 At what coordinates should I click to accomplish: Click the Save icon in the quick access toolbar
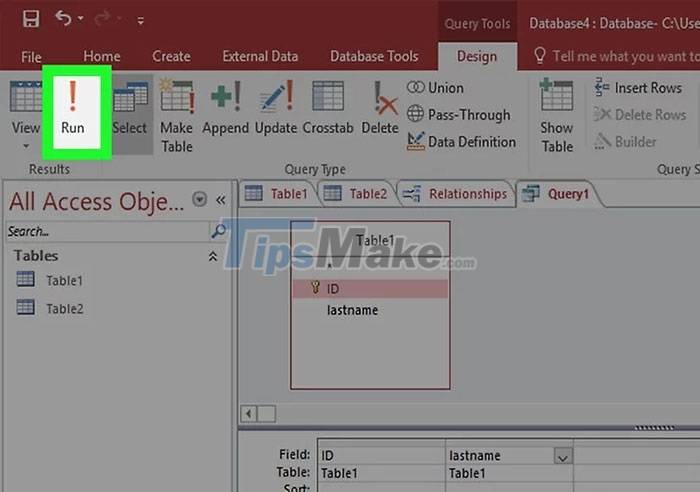pos(31,19)
